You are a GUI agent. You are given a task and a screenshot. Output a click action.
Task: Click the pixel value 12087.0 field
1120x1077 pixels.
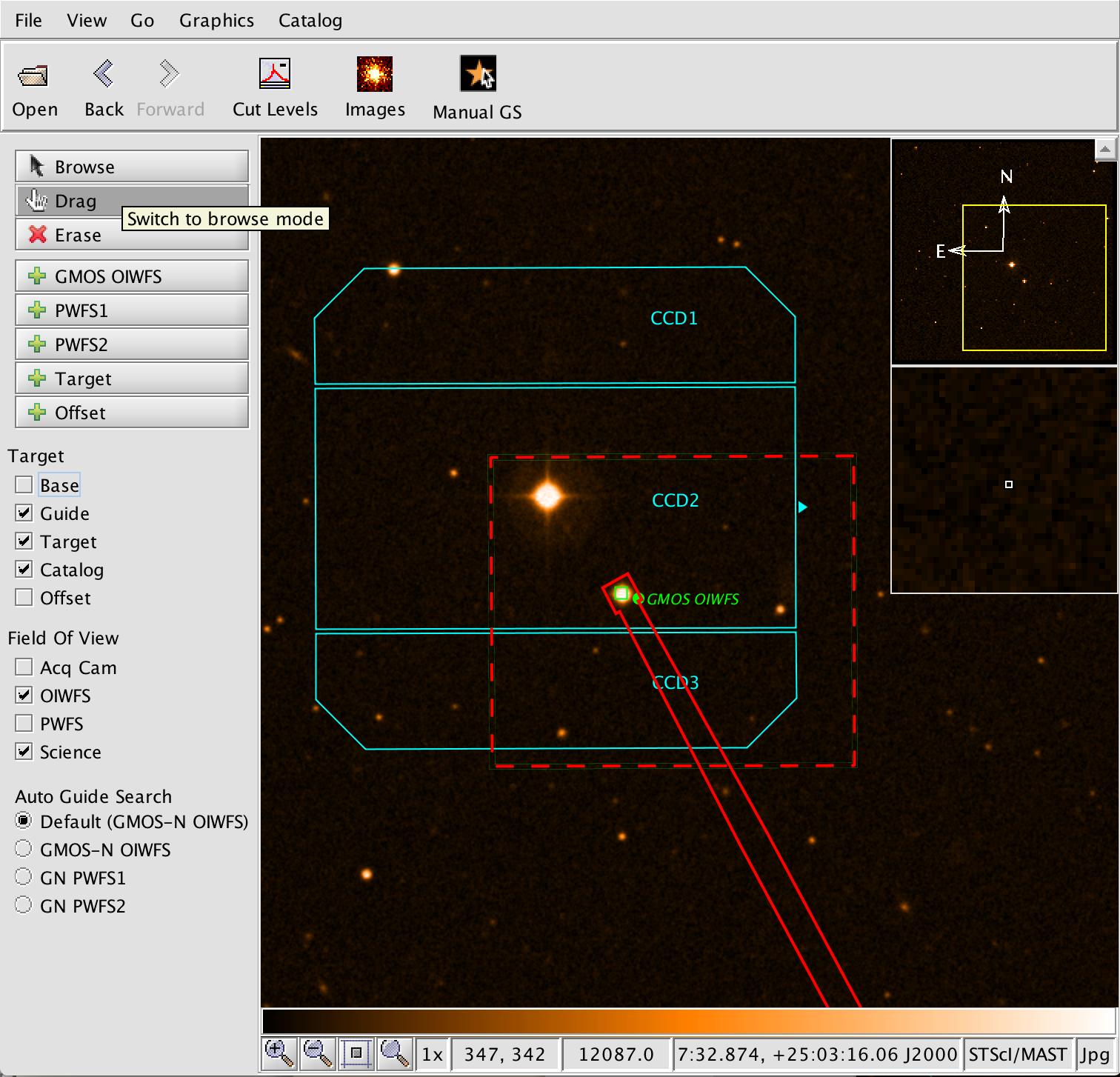(616, 1054)
